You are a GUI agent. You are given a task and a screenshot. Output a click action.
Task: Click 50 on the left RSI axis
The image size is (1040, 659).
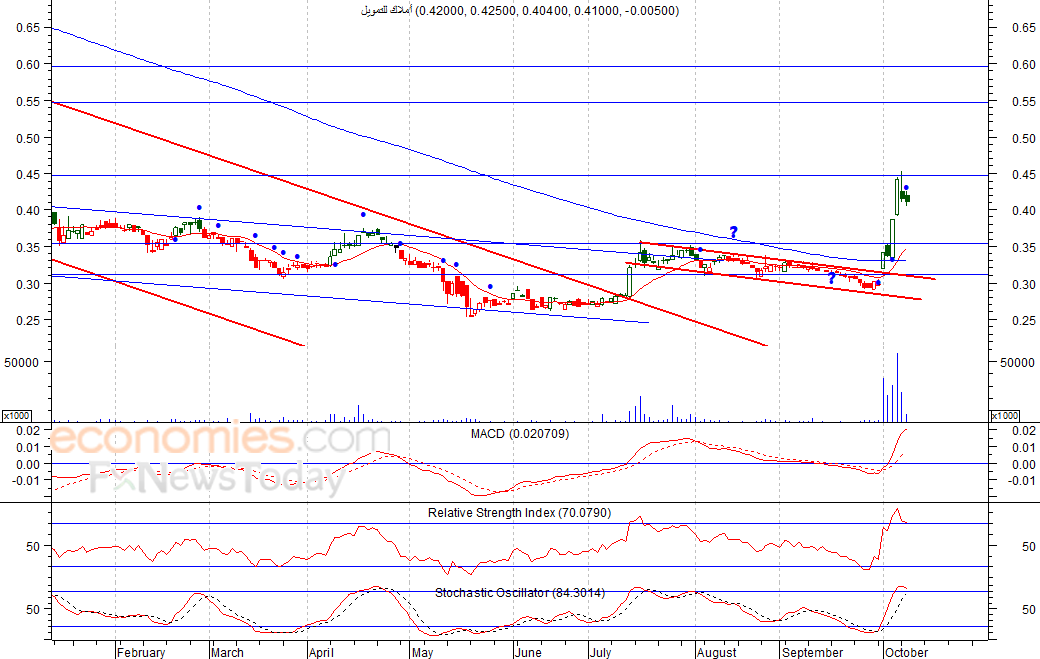click(33, 547)
